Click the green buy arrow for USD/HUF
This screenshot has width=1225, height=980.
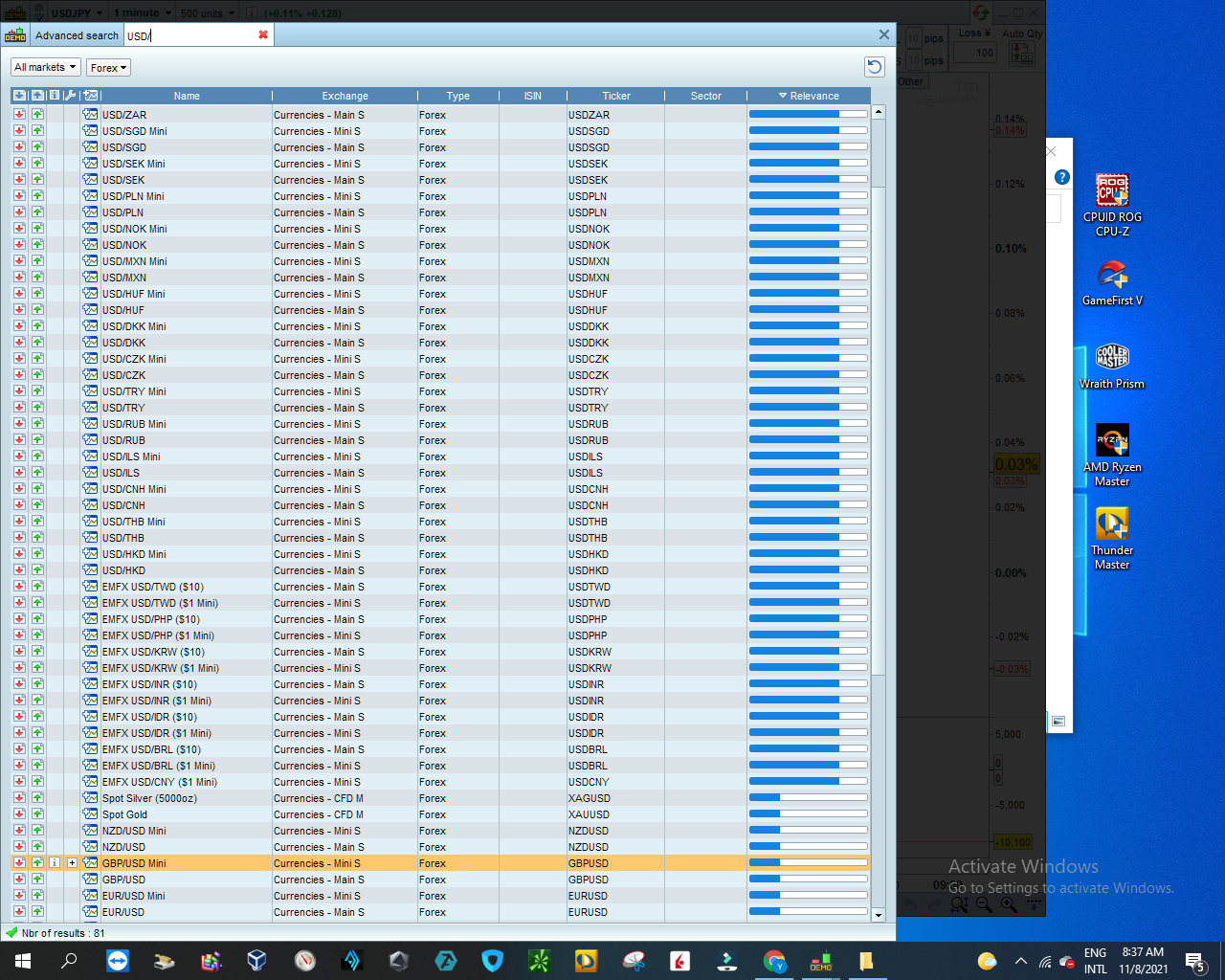(x=37, y=309)
